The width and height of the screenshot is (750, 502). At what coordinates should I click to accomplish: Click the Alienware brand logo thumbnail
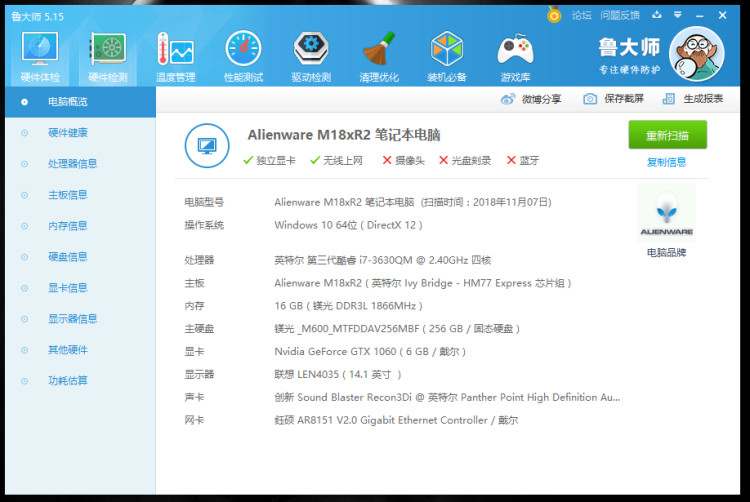click(x=666, y=213)
